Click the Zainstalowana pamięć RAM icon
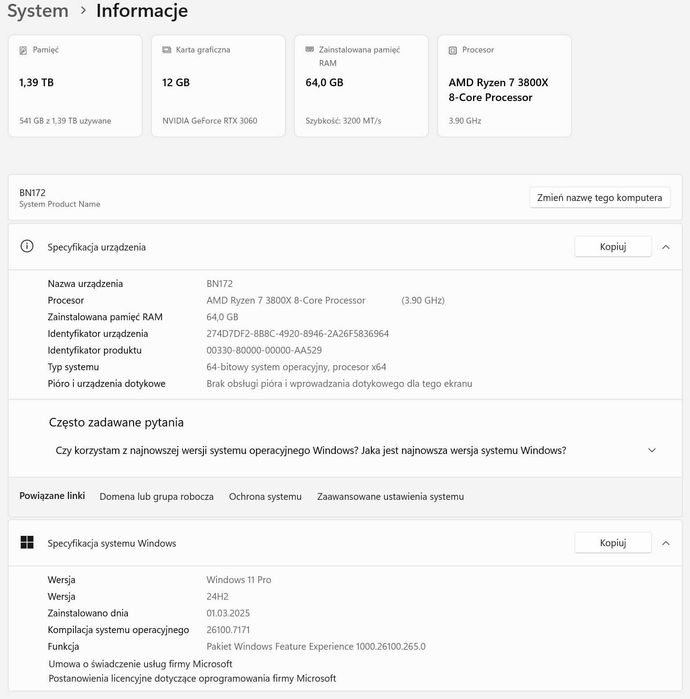This screenshot has height=699, width=690. (310, 50)
